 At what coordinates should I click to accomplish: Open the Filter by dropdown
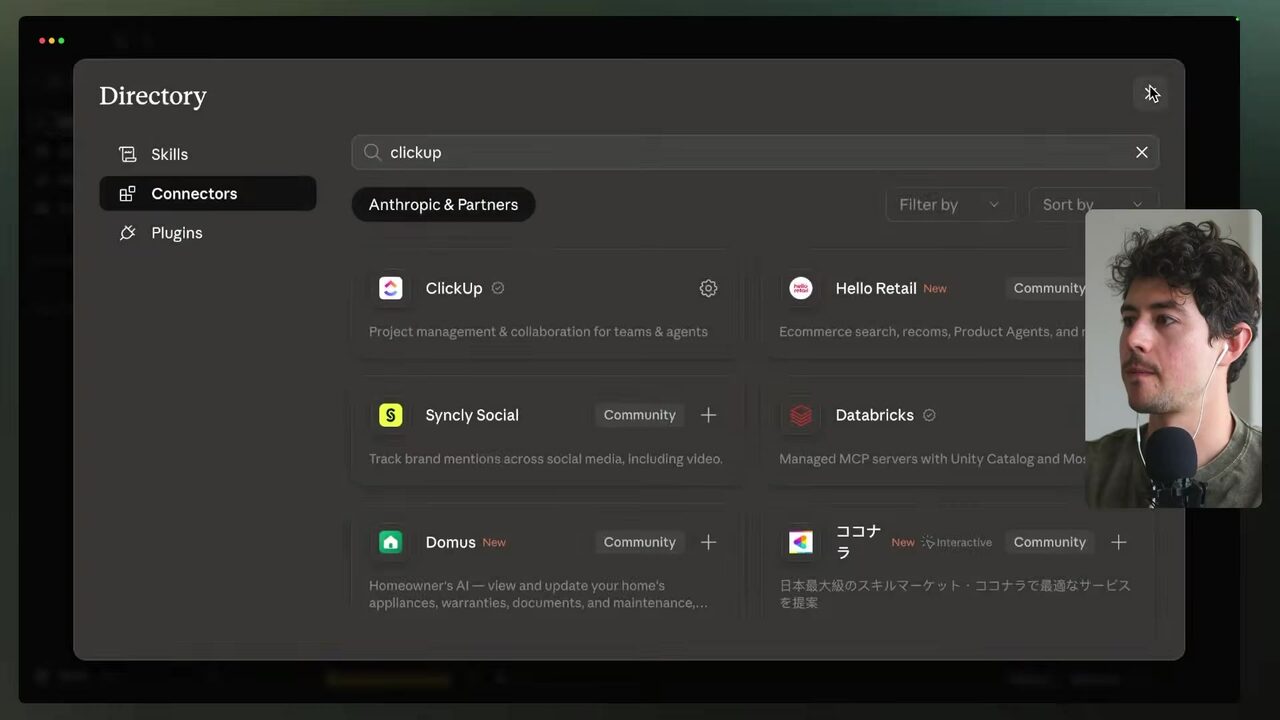950,204
